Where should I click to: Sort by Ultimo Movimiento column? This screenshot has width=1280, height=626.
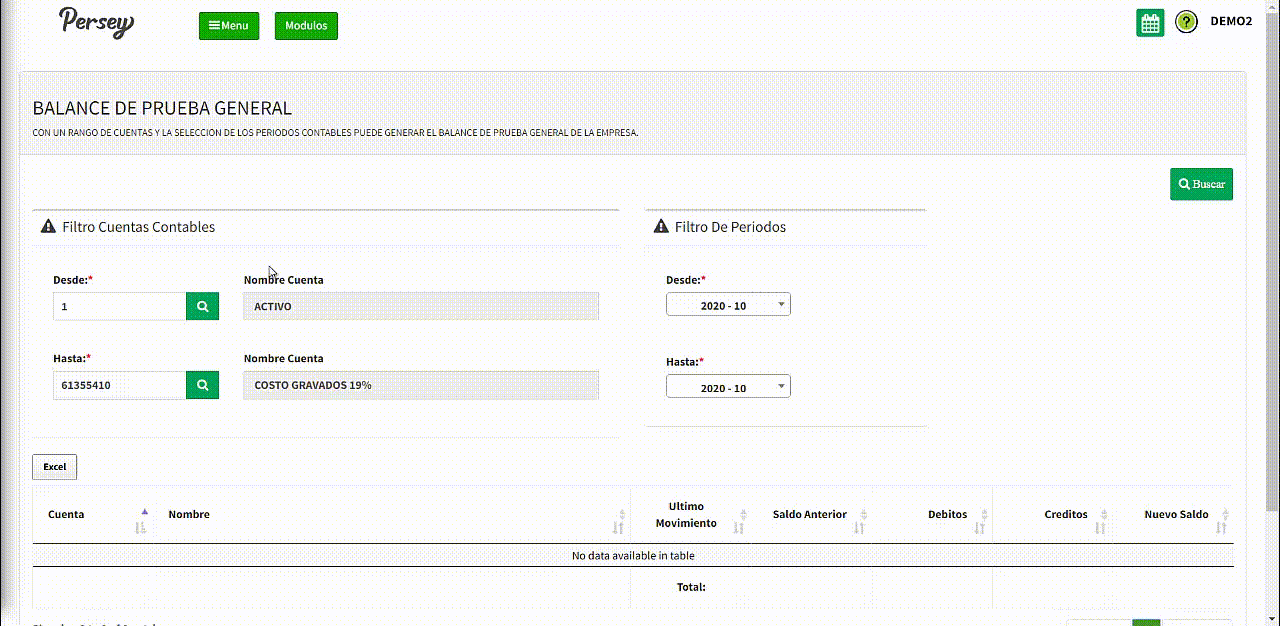coord(686,515)
